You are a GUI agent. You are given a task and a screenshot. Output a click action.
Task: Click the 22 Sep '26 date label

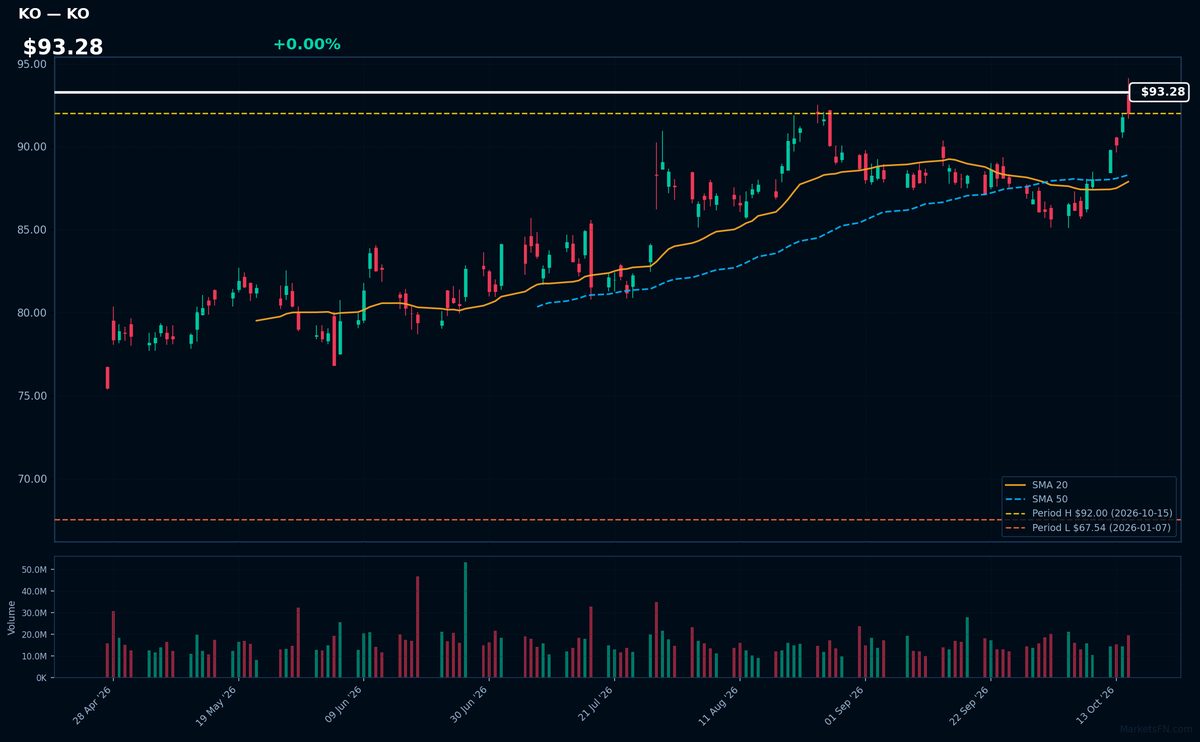point(969,706)
